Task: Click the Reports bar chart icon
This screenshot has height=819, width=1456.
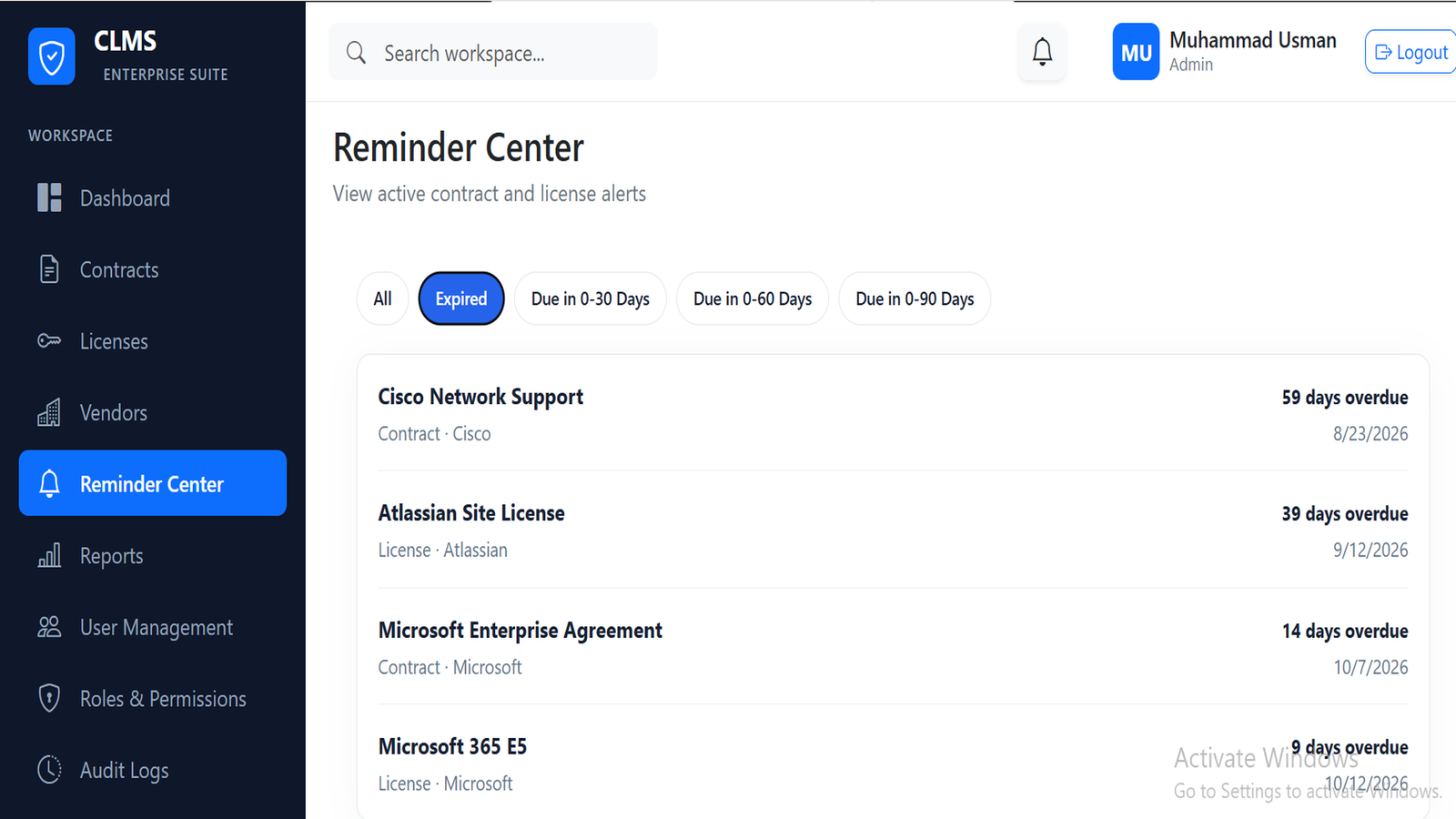Action: click(49, 555)
